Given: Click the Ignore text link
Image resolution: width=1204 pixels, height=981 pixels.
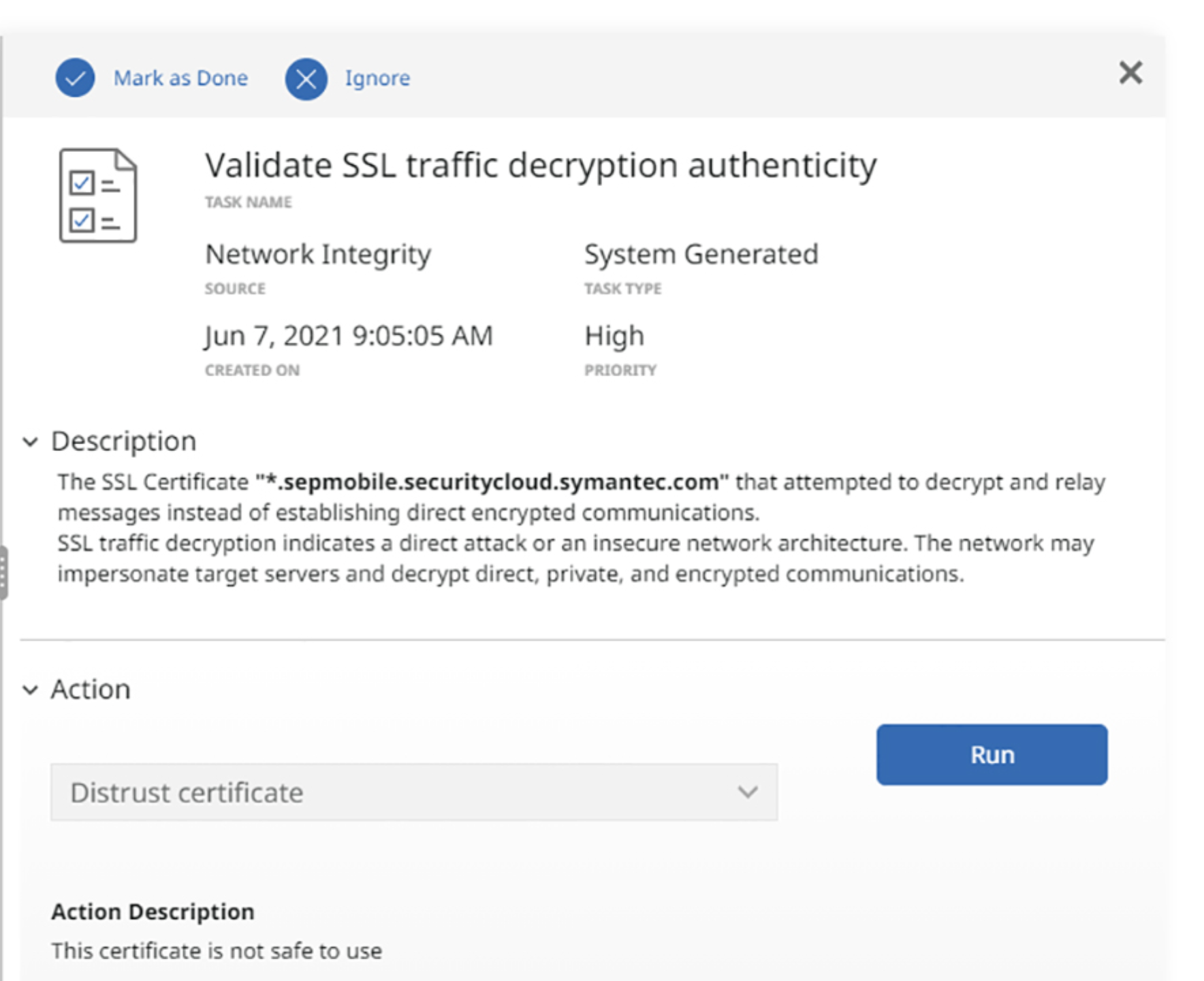Looking at the screenshot, I should coord(377,78).
